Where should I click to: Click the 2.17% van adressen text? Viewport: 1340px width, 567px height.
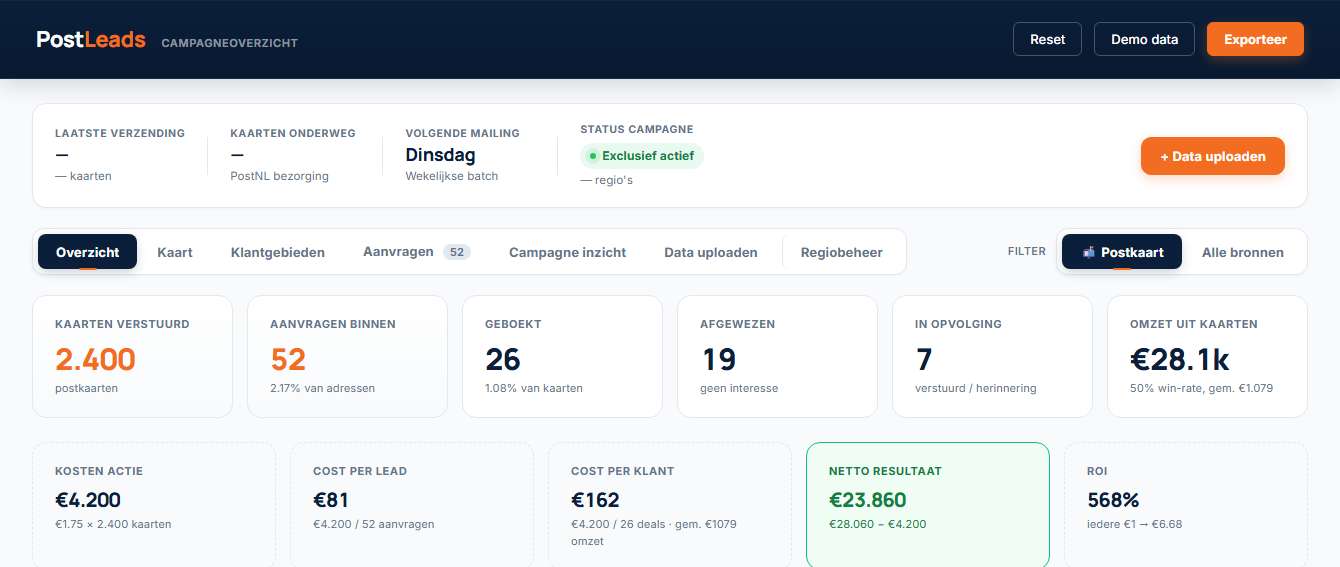322,388
